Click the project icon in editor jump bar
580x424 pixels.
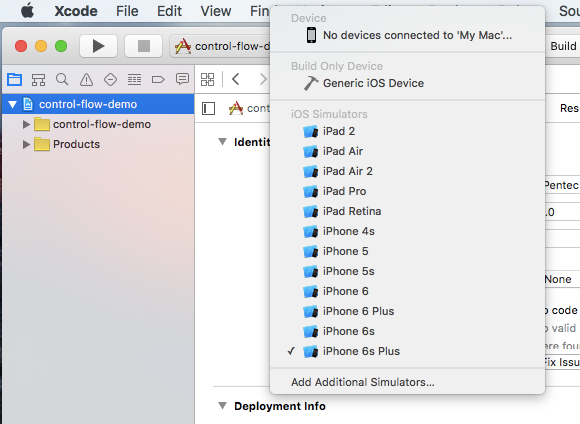[x=236, y=108]
